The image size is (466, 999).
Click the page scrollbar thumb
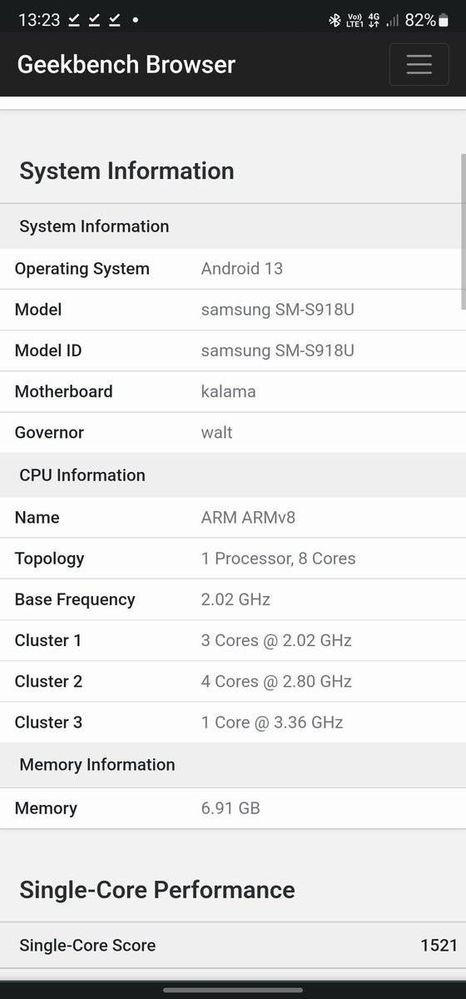(463, 231)
